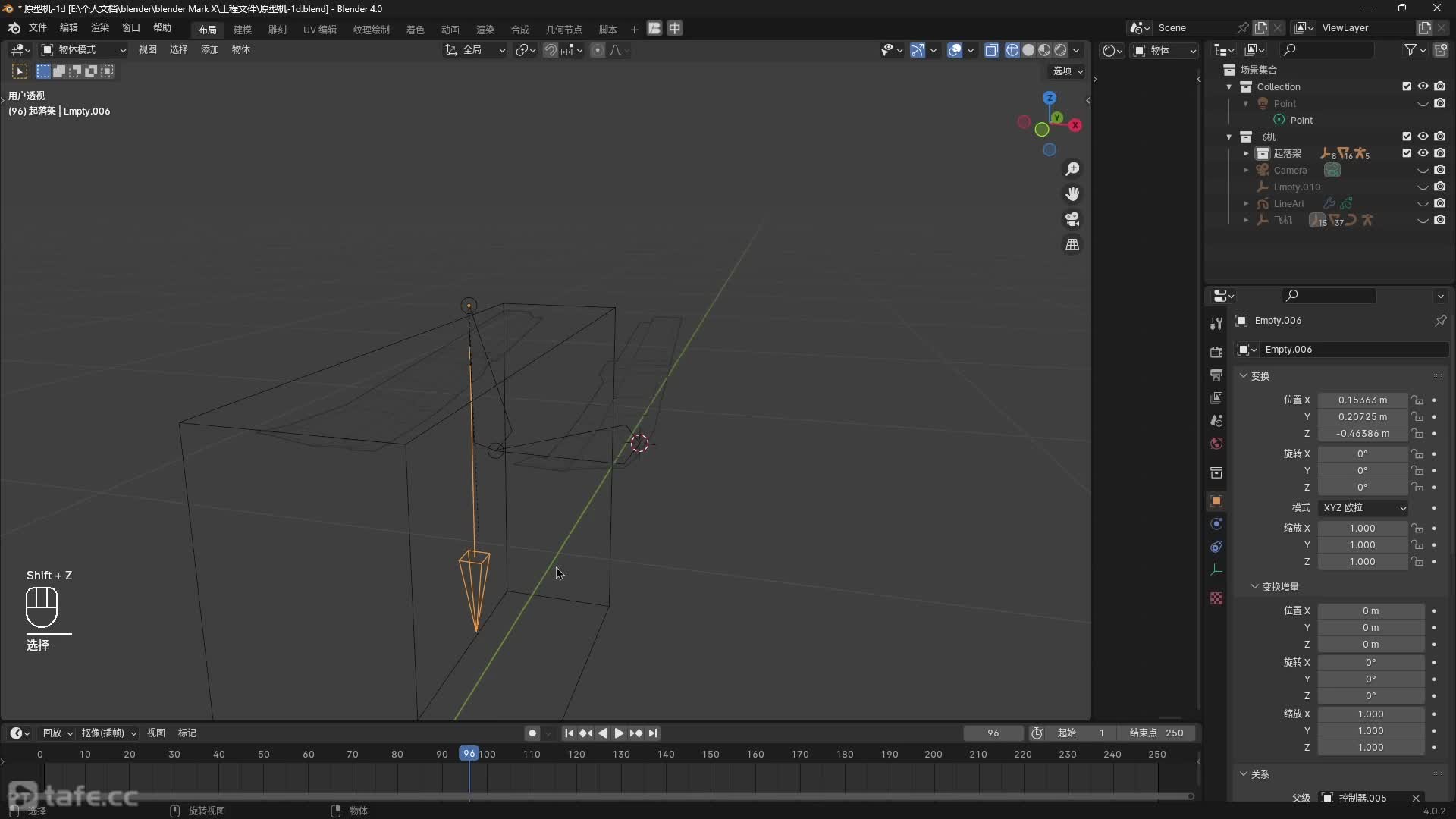Switch to the 建模 Modeling workspace tab
Viewport: 1456px width, 819px height.
tap(243, 30)
